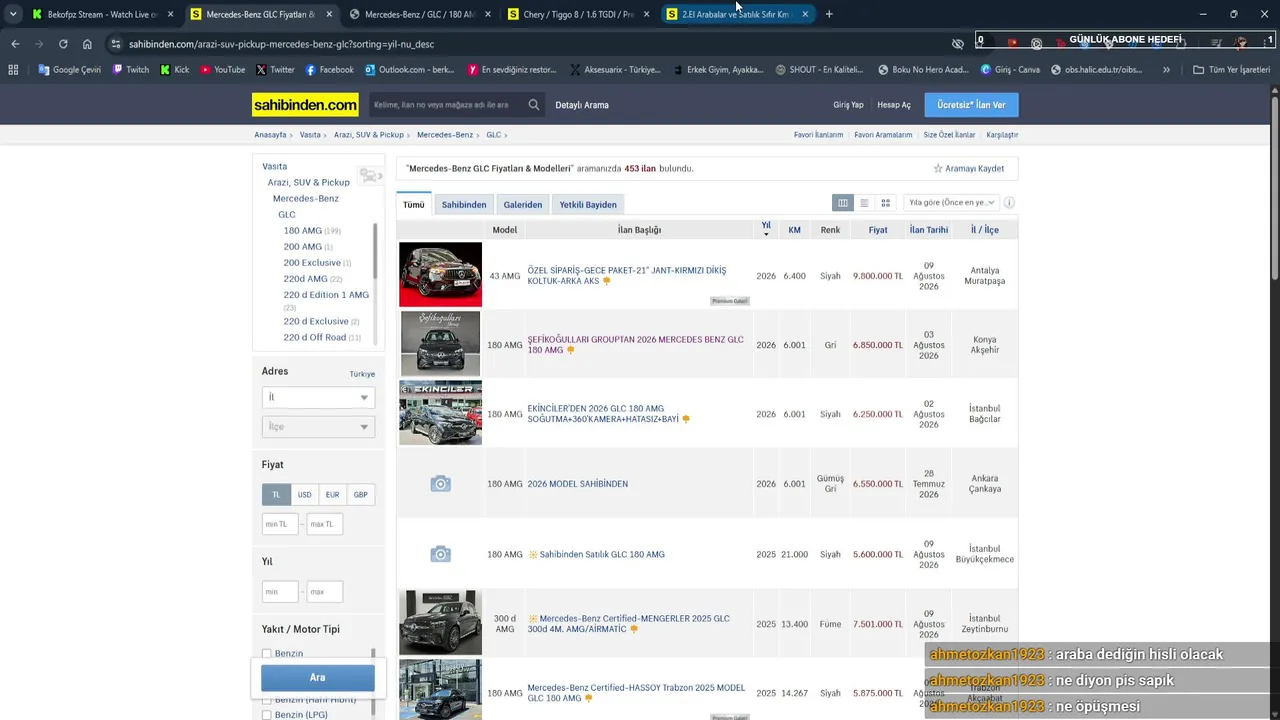Screen dimensions: 1280x720
Task: Select the Sahibinden listings tab
Action: 464,204
